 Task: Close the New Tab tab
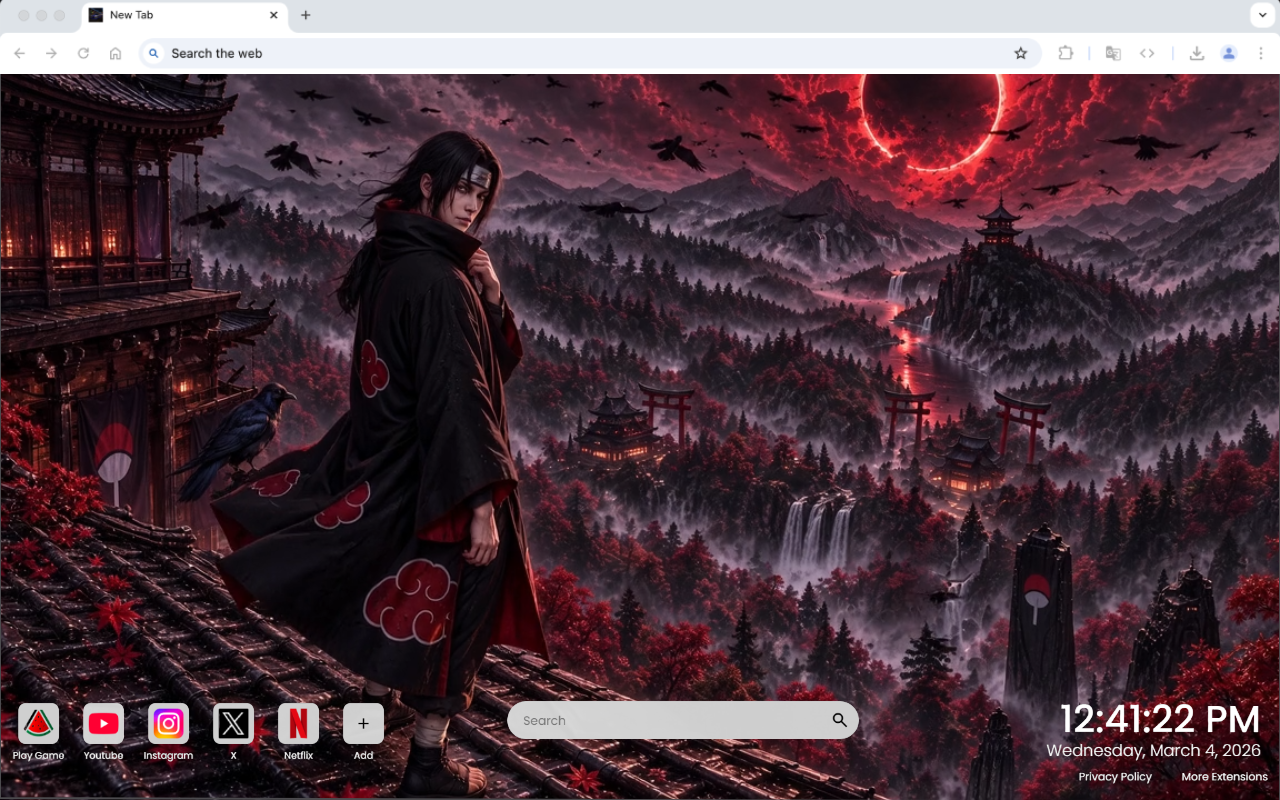pyautogui.click(x=274, y=15)
